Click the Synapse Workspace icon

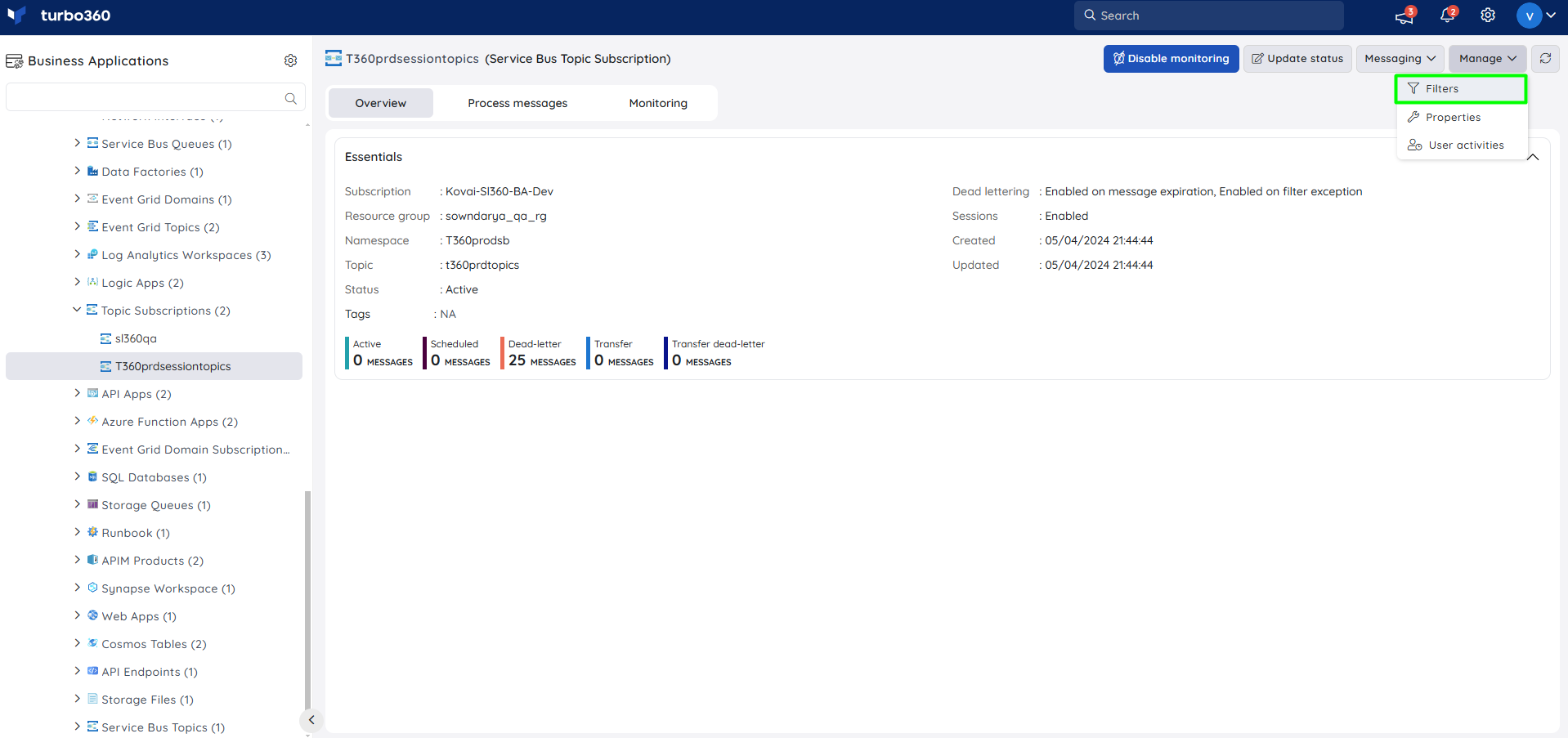pyautogui.click(x=92, y=588)
